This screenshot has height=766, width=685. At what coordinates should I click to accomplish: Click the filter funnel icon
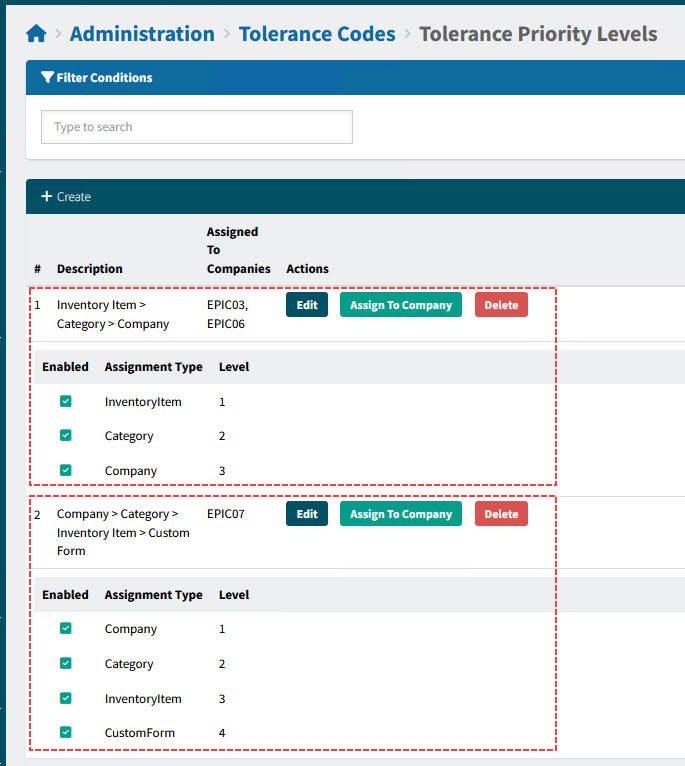click(47, 78)
